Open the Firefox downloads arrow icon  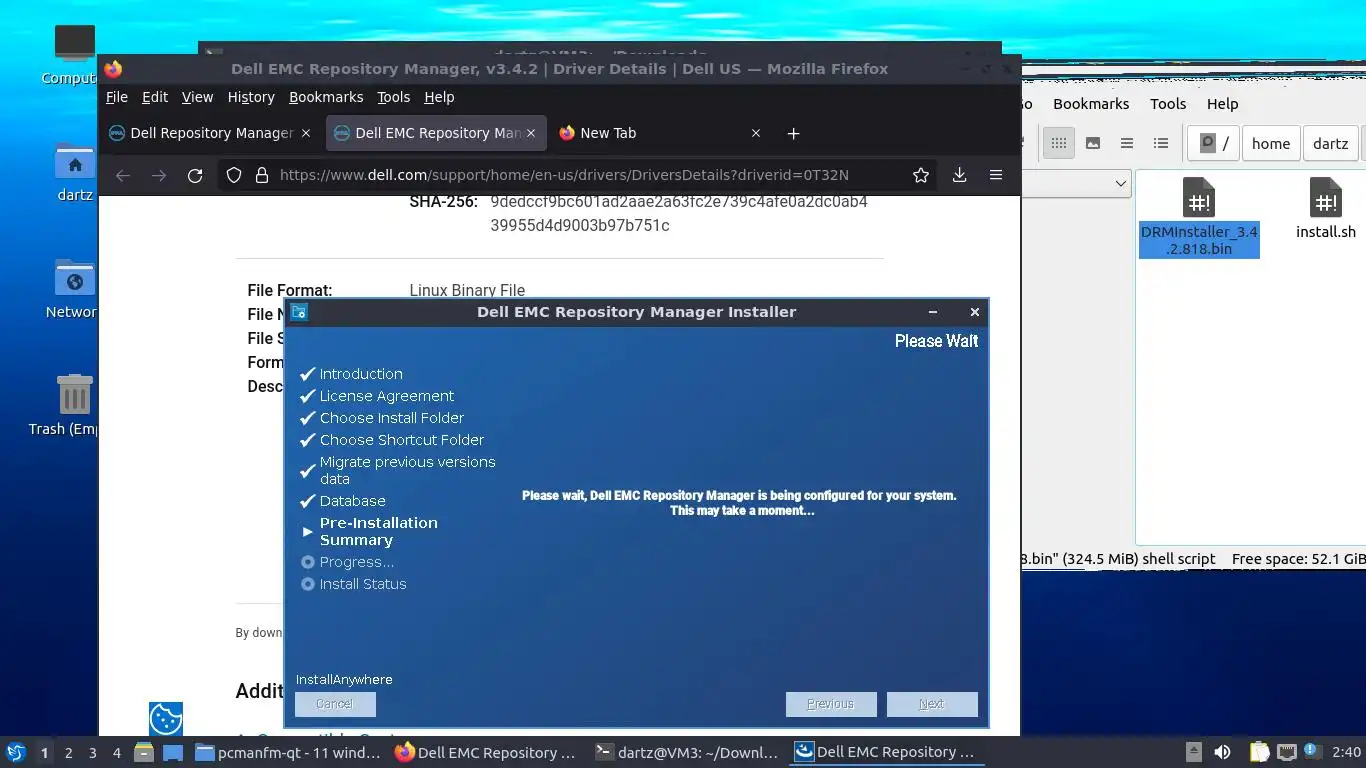point(959,175)
